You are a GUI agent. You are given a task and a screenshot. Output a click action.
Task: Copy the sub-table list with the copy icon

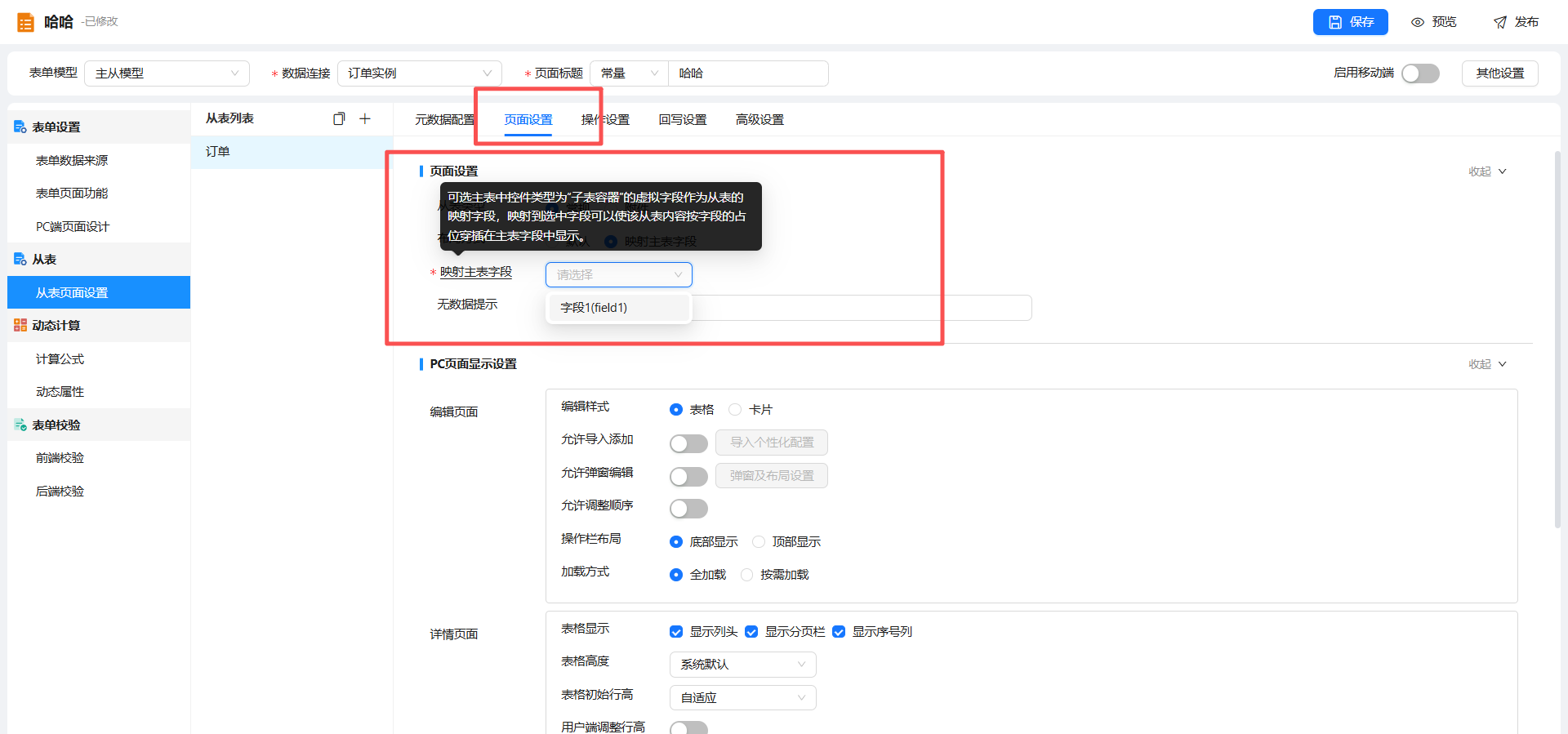point(339,118)
